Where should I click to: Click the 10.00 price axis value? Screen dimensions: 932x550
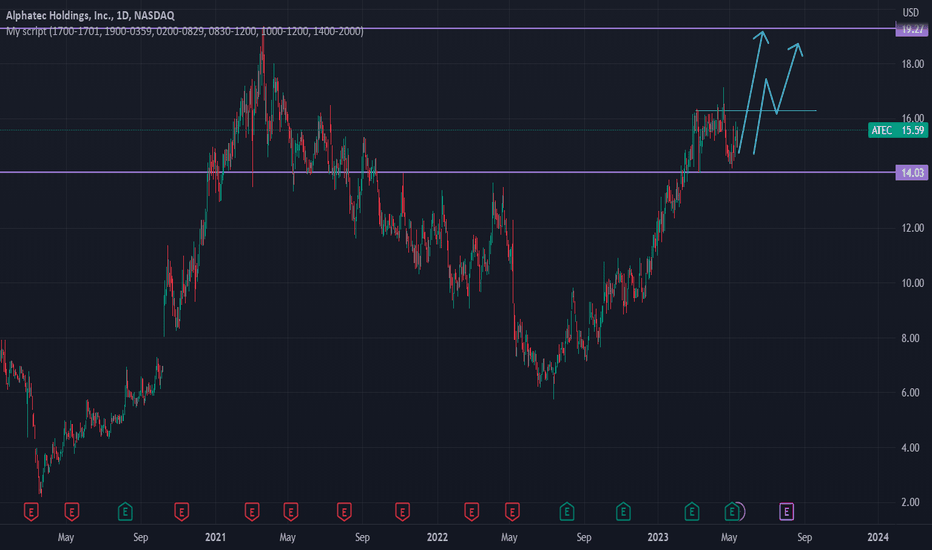(912, 283)
